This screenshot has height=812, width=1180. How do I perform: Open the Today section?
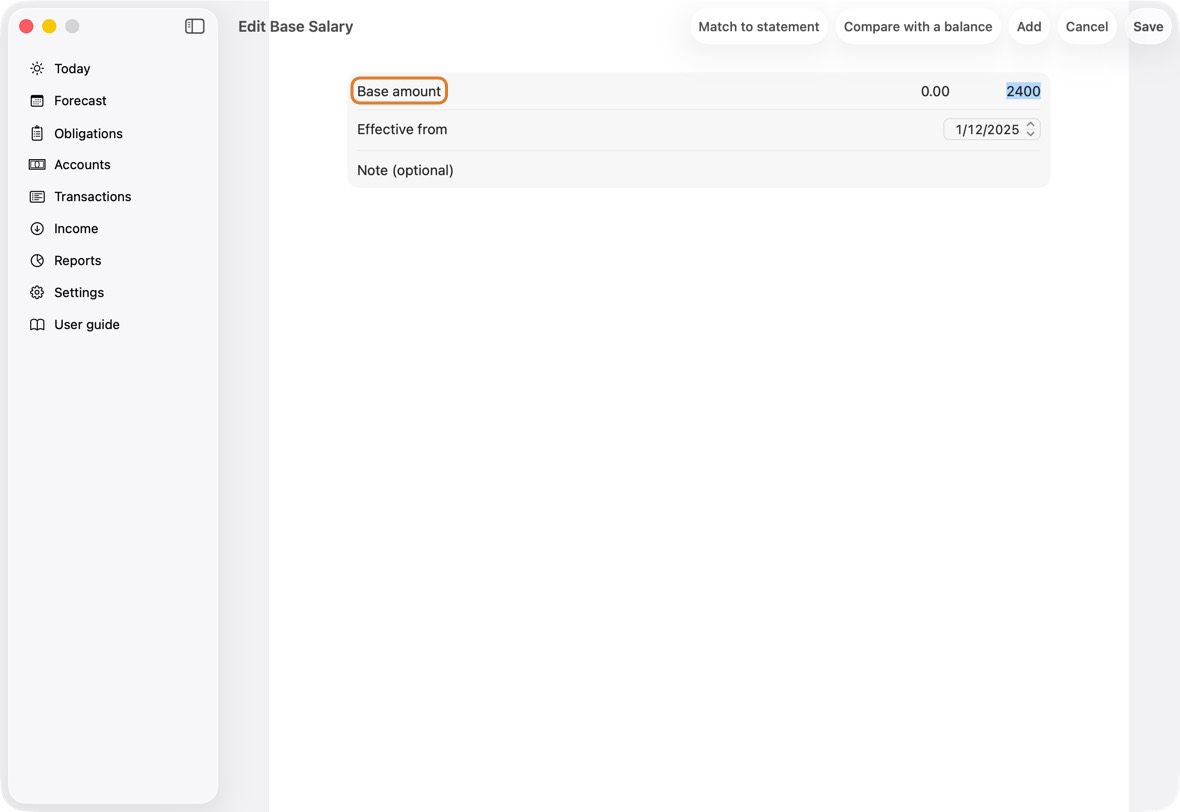coord(72,68)
